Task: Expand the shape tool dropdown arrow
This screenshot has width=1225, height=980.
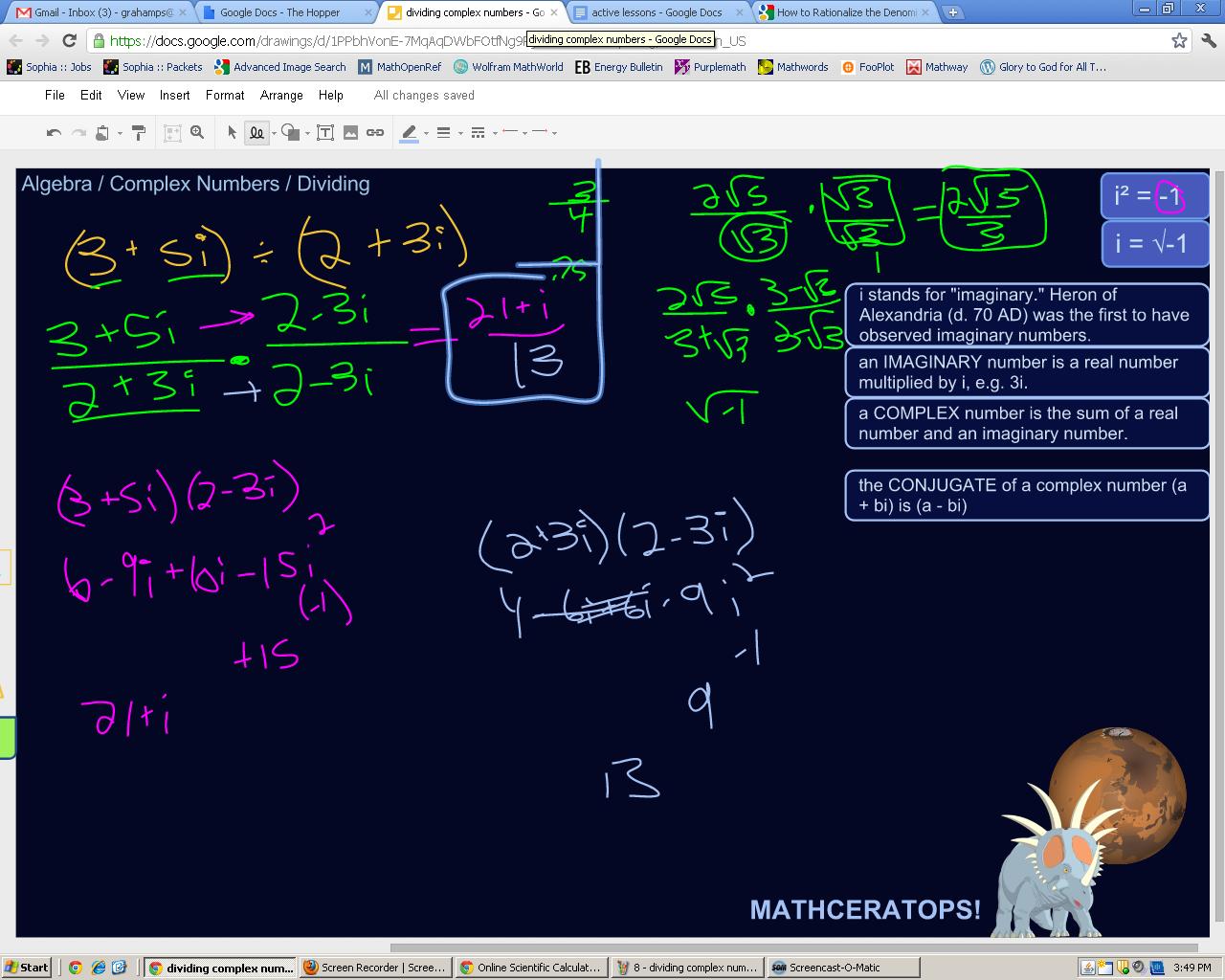Action: pyautogui.click(x=307, y=134)
